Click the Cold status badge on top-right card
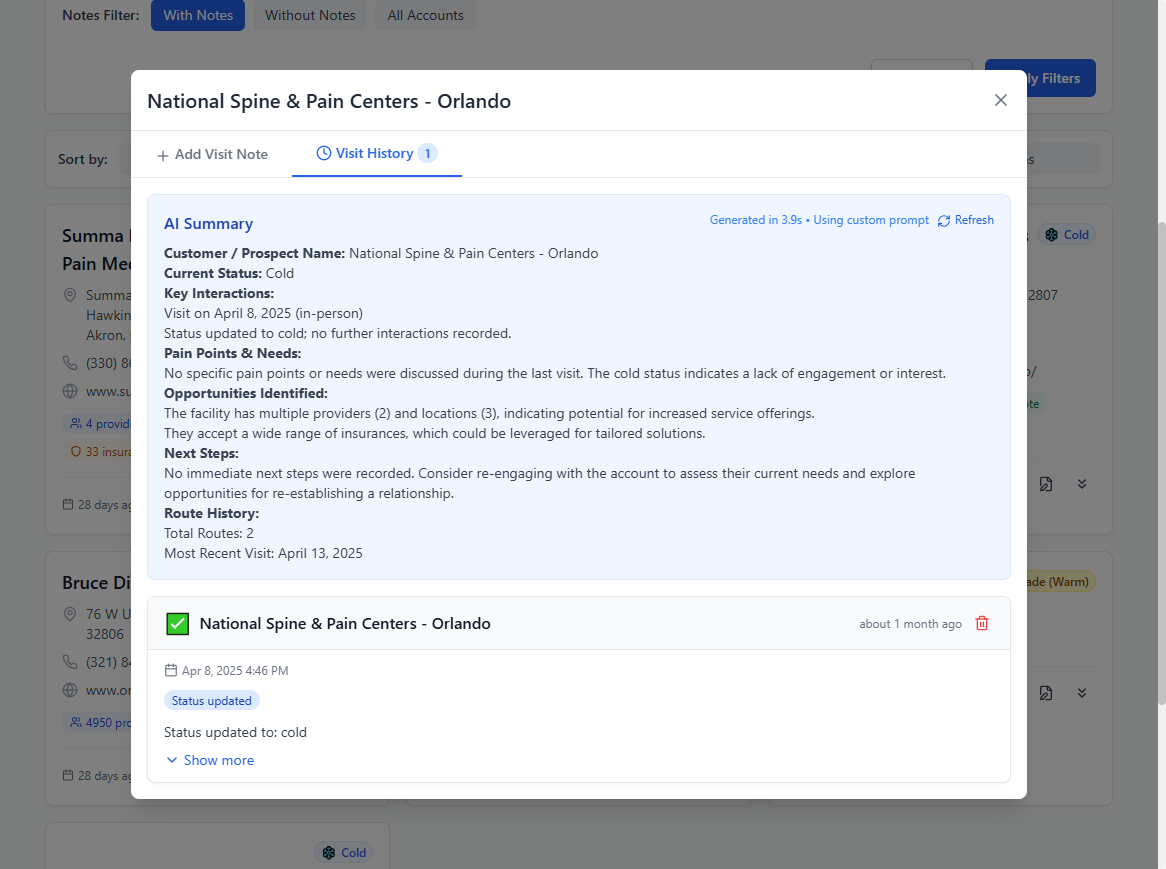This screenshot has width=1166, height=869. click(1066, 235)
